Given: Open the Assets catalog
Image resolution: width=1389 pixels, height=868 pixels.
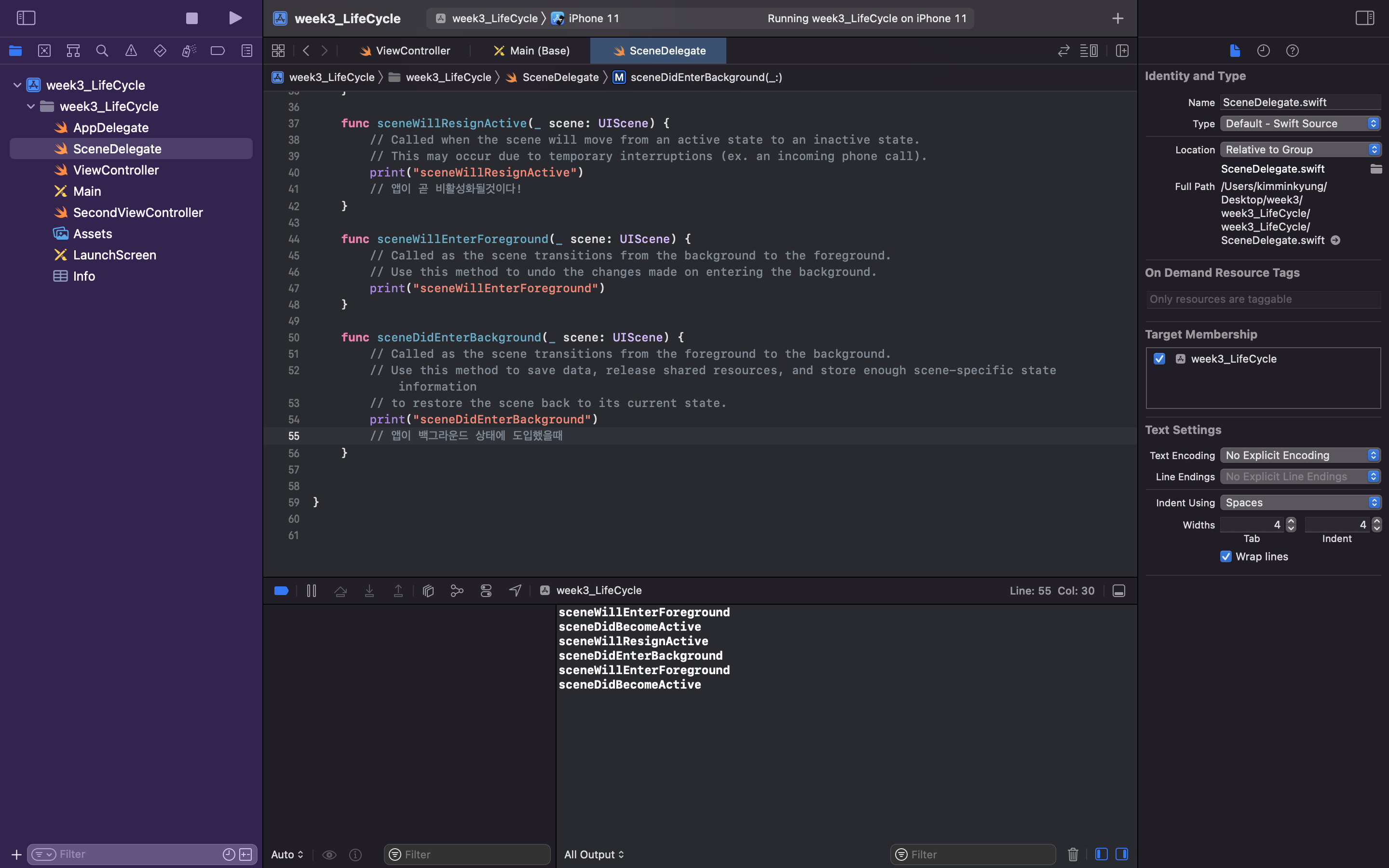Looking at the screenshot, I should (x=93, y=234).
